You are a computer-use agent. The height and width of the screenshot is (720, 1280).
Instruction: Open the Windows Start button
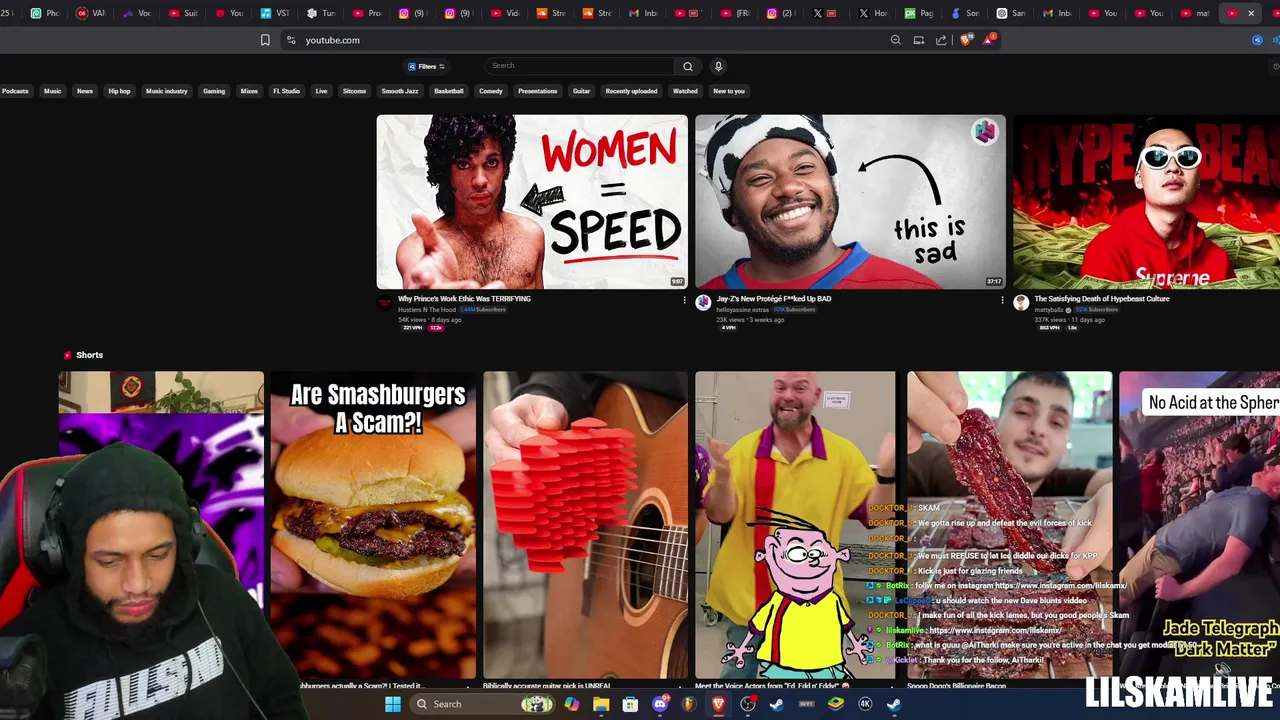(393, 704)
